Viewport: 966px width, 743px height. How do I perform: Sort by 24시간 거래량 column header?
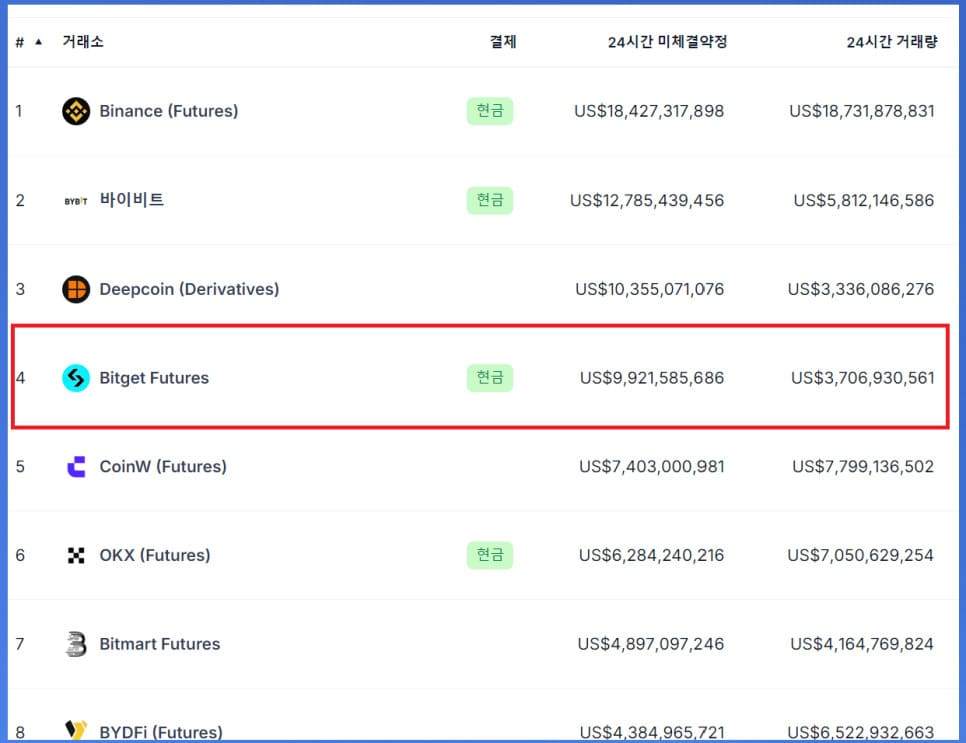891,42
